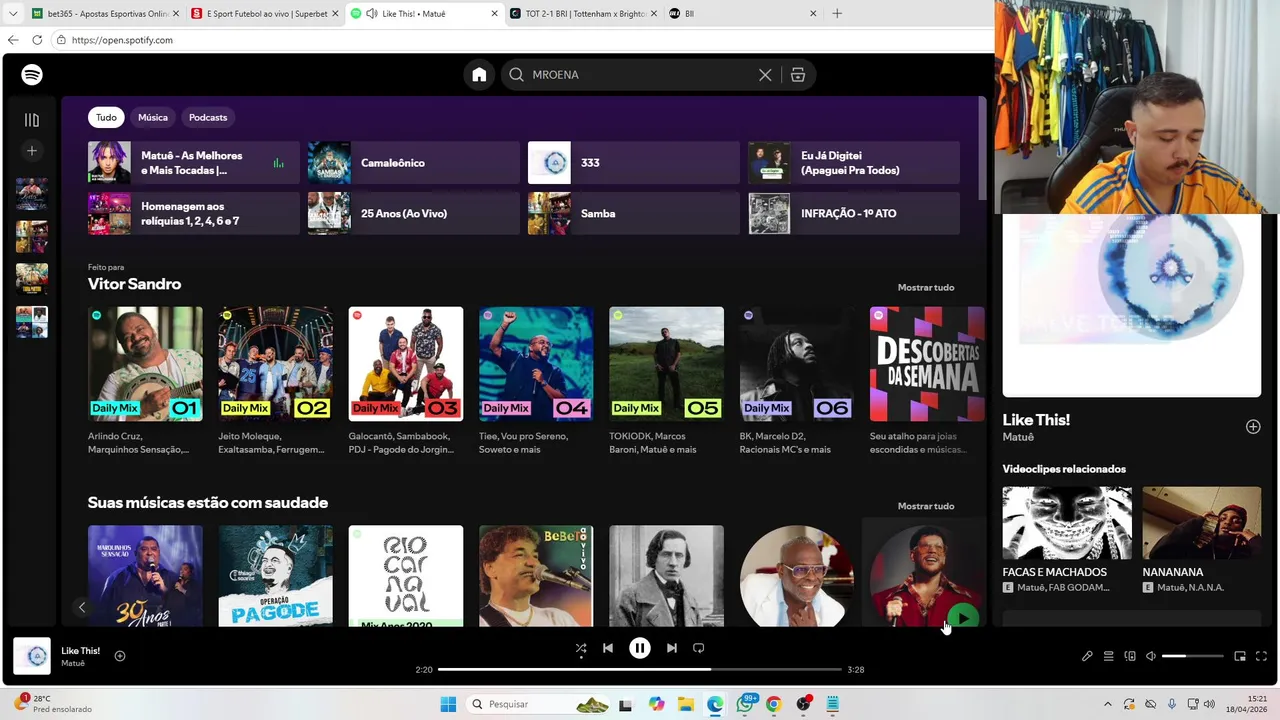Add current track to Liked Songs in player bar
The width and height of the screenshot is (1280, 720).
tap(120, 656)
